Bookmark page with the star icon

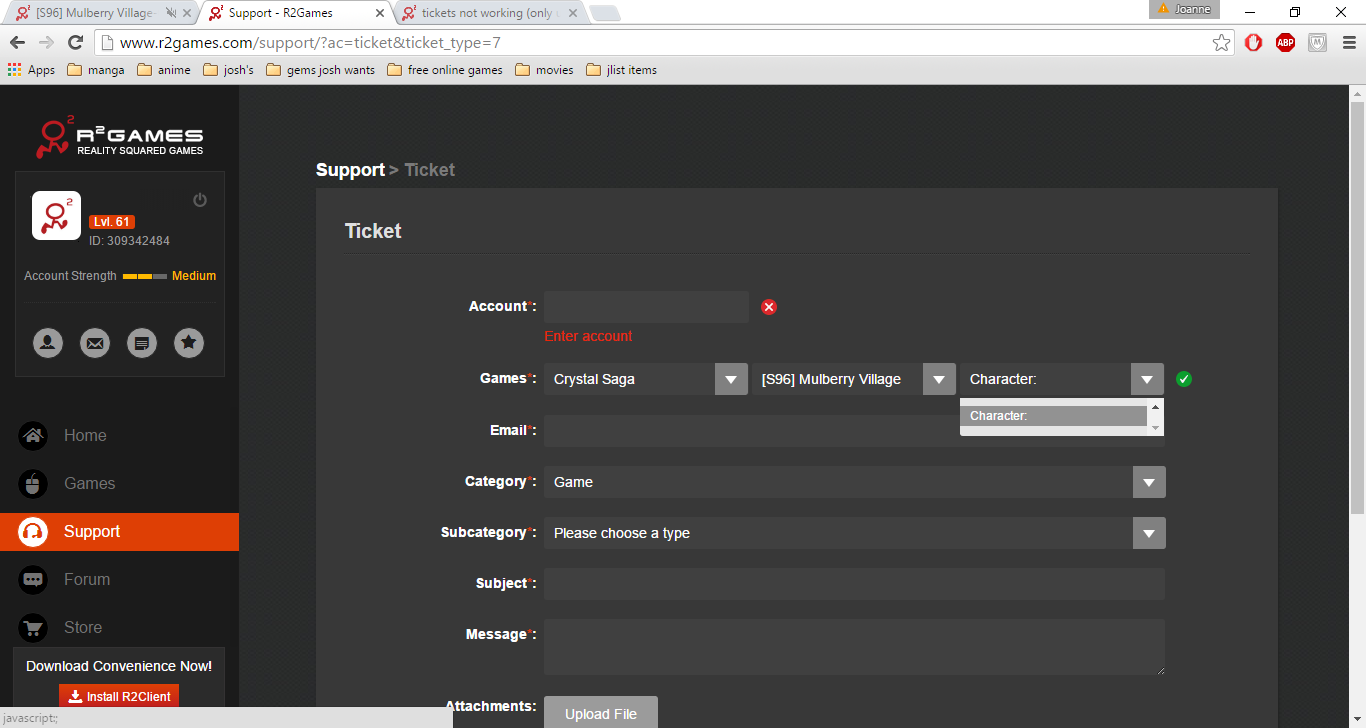(1221, 43)
